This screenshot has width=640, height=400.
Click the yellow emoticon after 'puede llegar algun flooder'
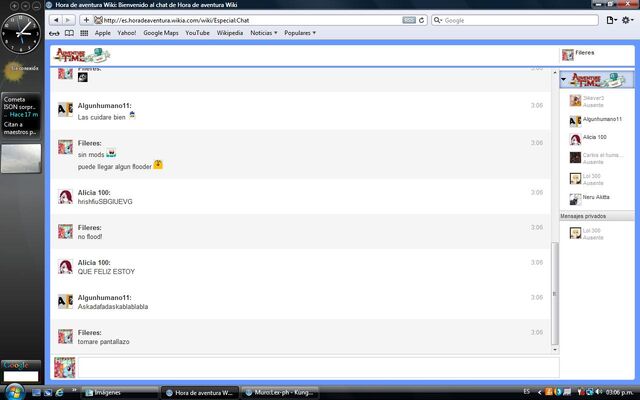coord(158,164)
